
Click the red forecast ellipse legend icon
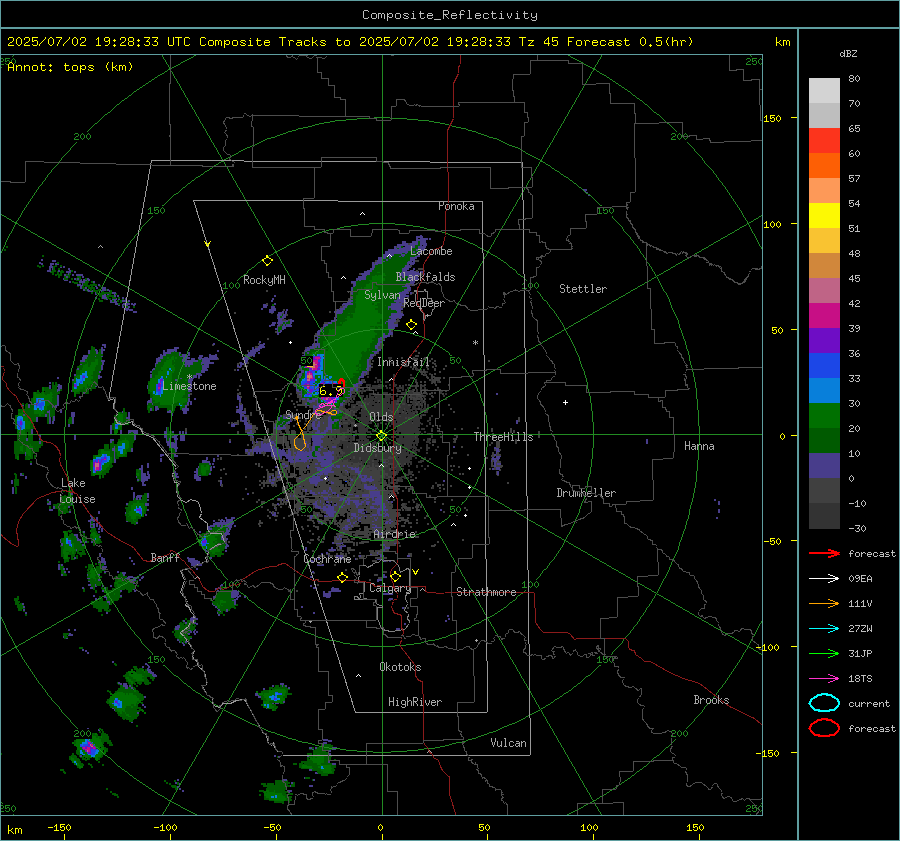[824, 728]
